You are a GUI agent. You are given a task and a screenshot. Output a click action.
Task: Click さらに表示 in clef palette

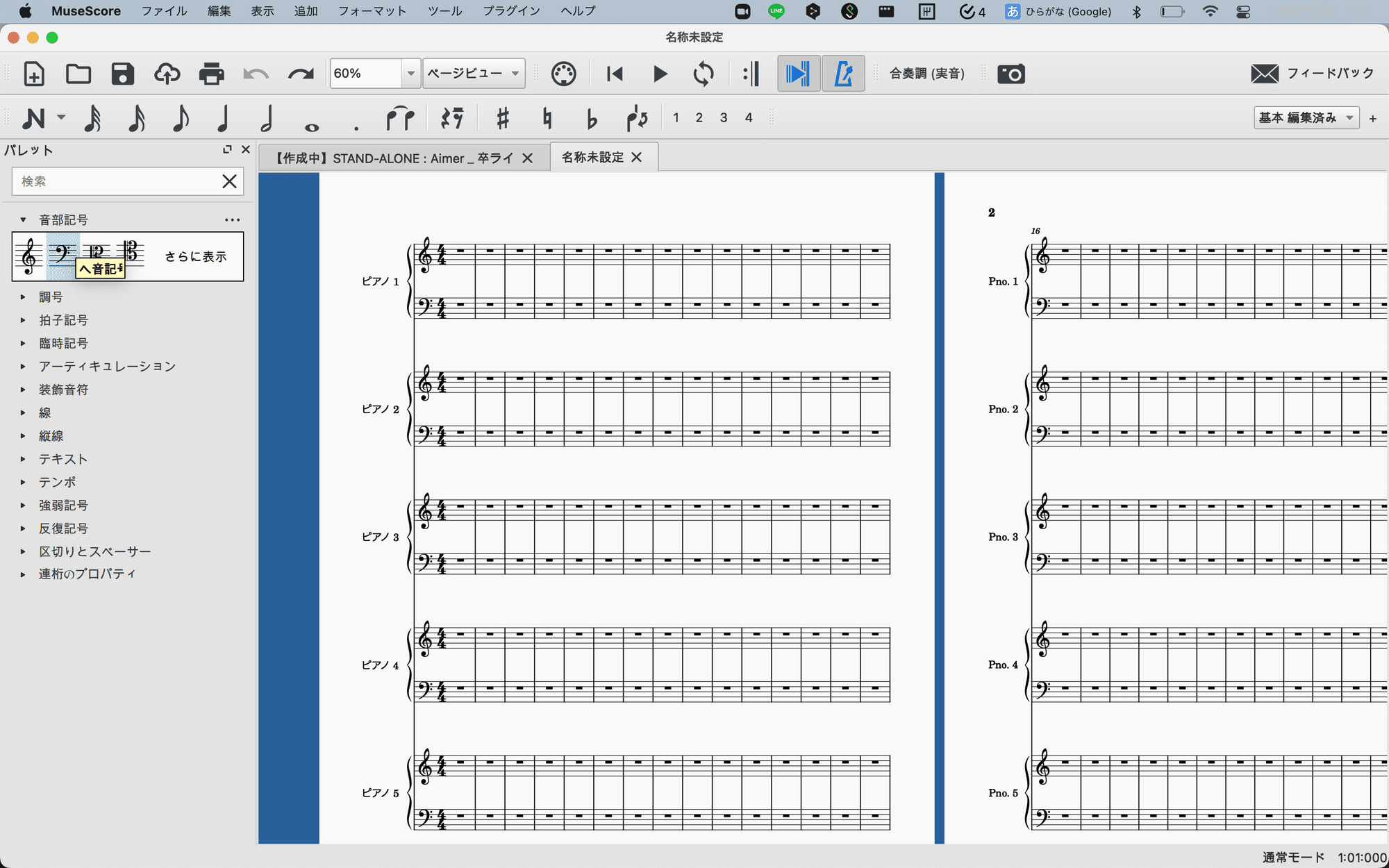click(x=195, y=256)
